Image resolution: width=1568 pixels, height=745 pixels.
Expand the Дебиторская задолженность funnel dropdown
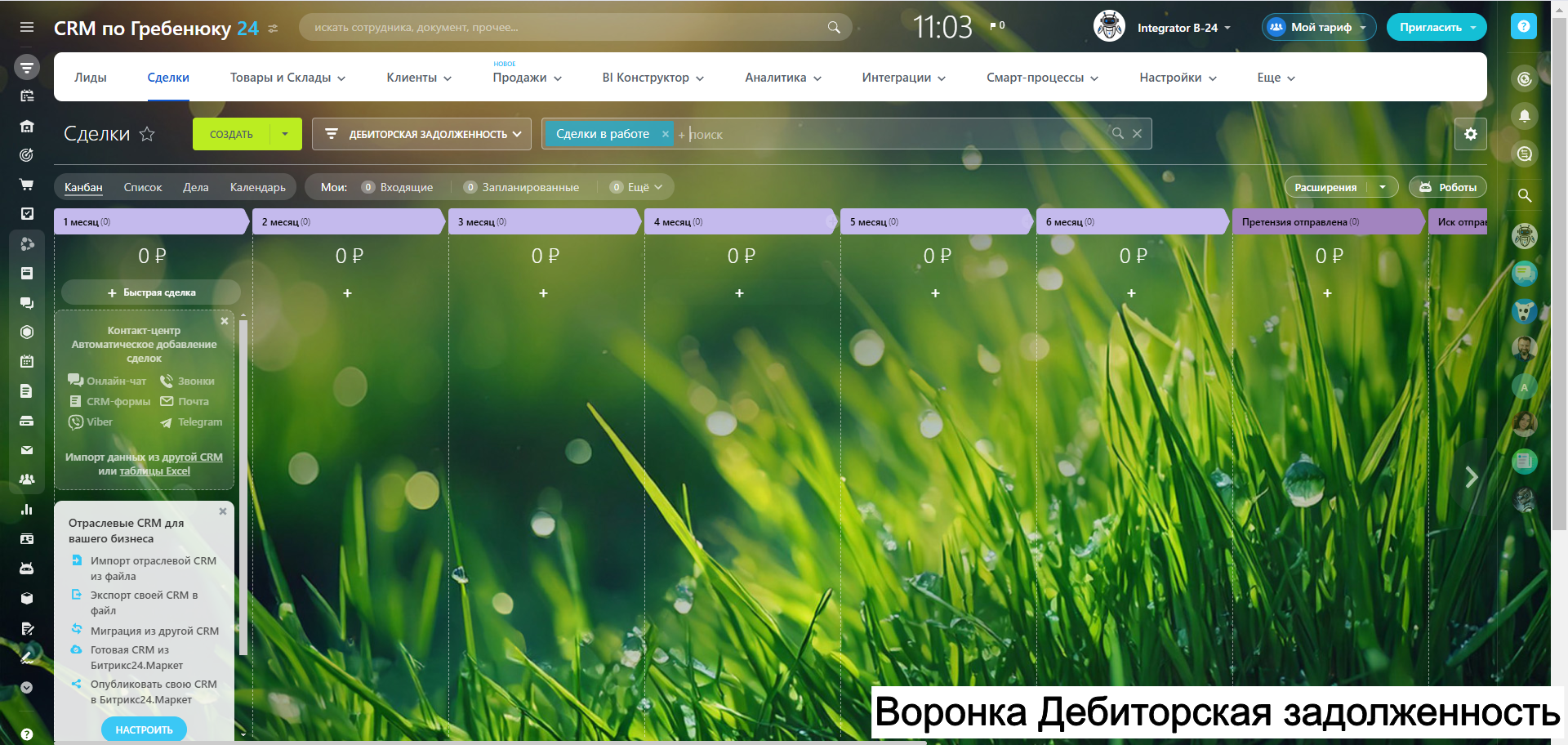(x=422, y=134)
